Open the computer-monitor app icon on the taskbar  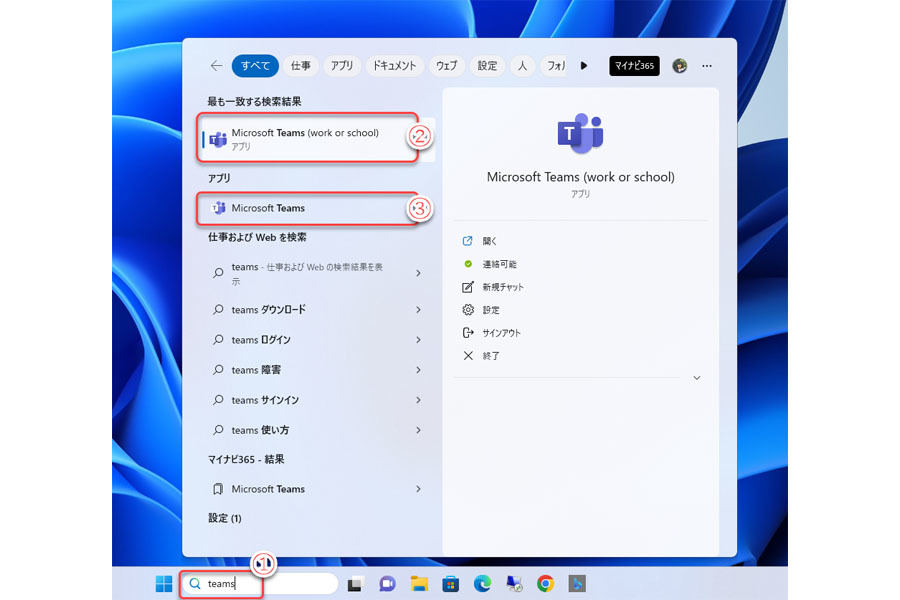pyautogui.click(x=514, y=584)
